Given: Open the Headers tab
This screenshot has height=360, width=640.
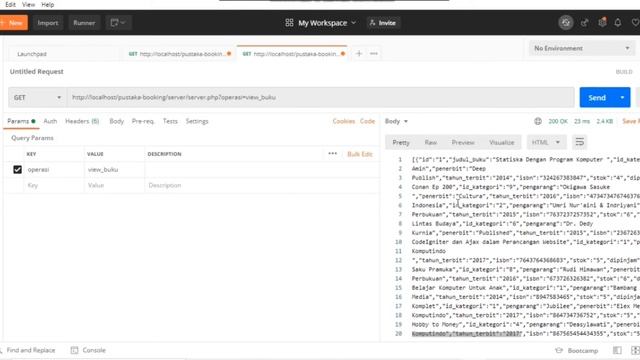Looking at the screenshot, I should click(x=82, y=121).
